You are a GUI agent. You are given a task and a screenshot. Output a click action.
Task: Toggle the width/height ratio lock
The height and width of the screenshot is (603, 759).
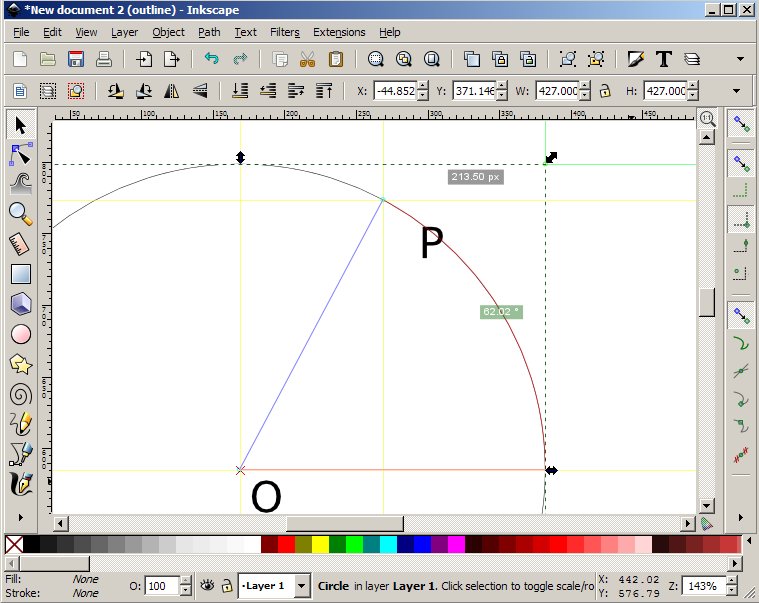pos(604,91)
